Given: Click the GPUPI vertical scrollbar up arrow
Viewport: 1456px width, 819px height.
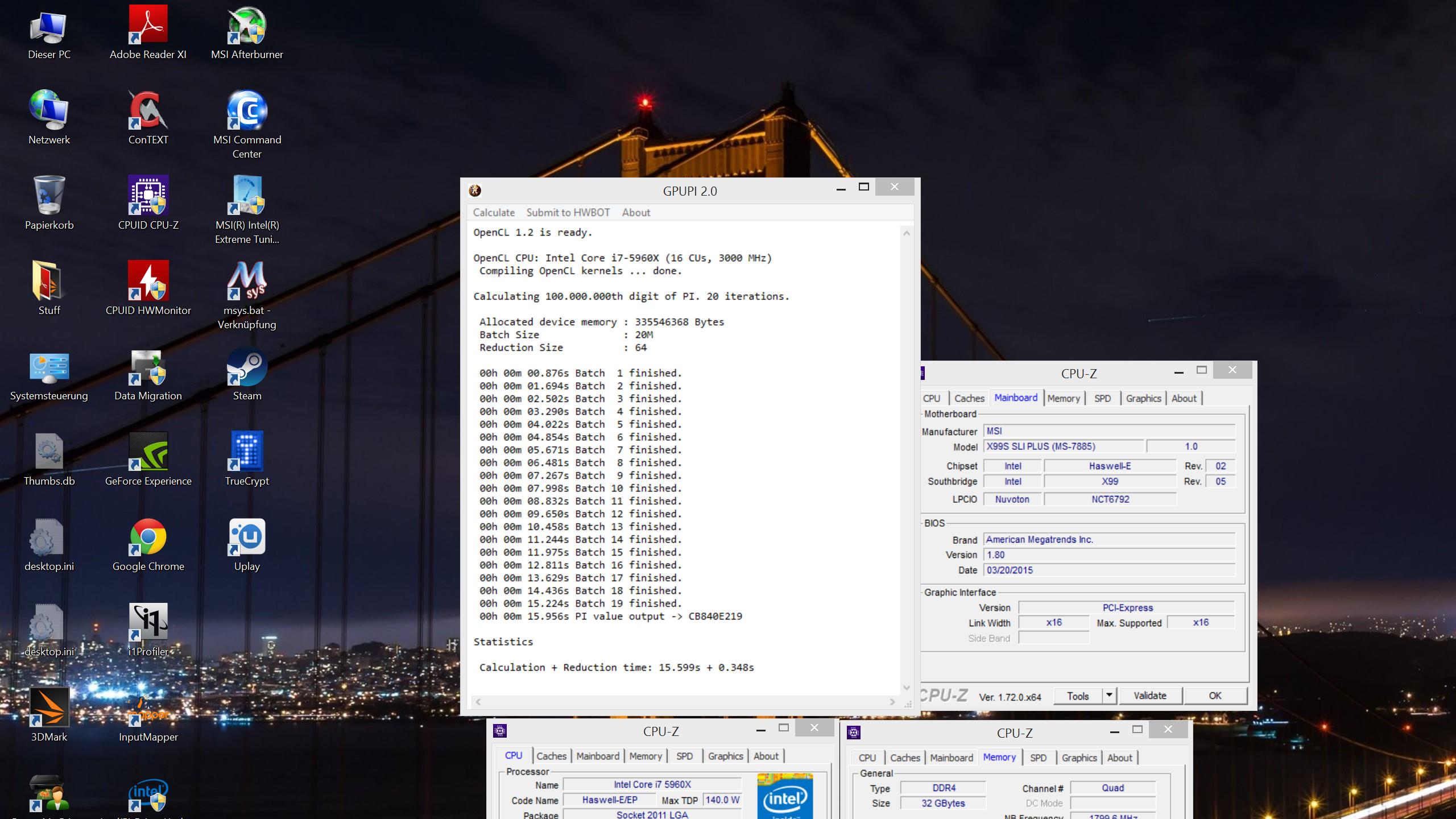Looking at the screenshot, I should [x=907, y=233].
